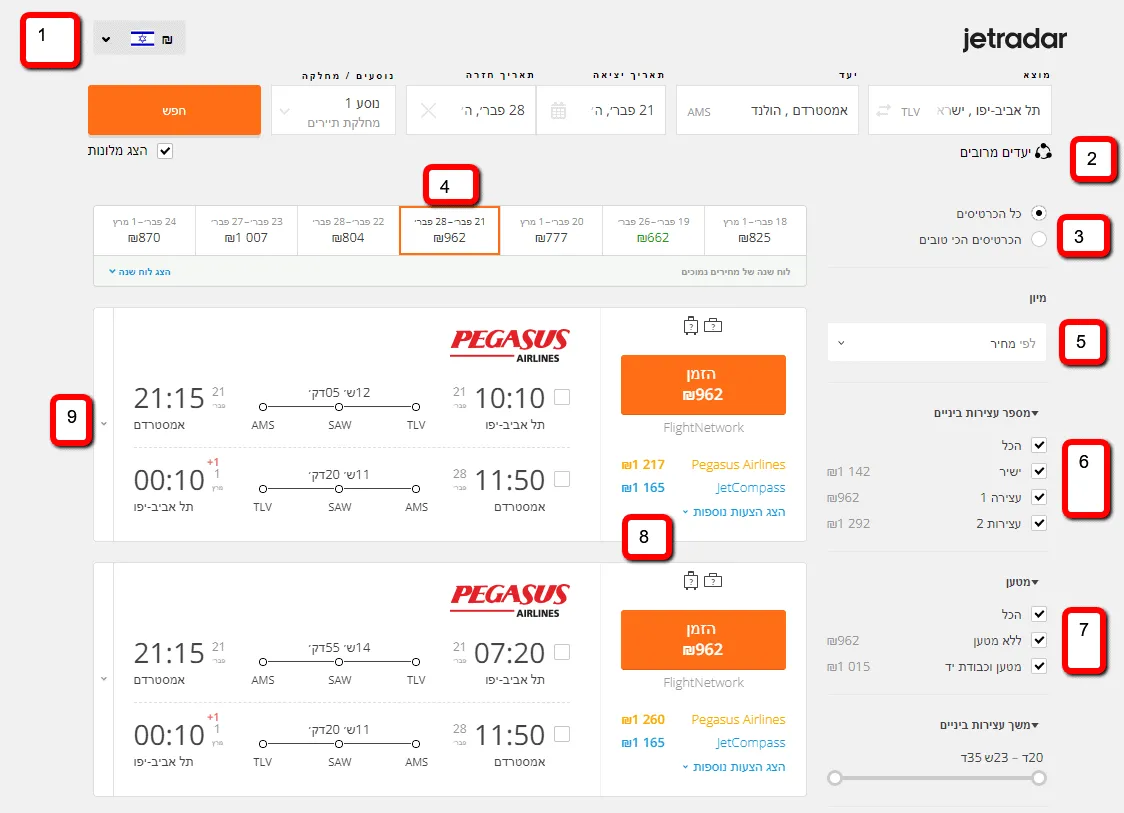Open the sort by price (לפי מחיר) dropdown
Image resolution: width=1124 pixels, height=813 pixels.
(x=937, y=342)
